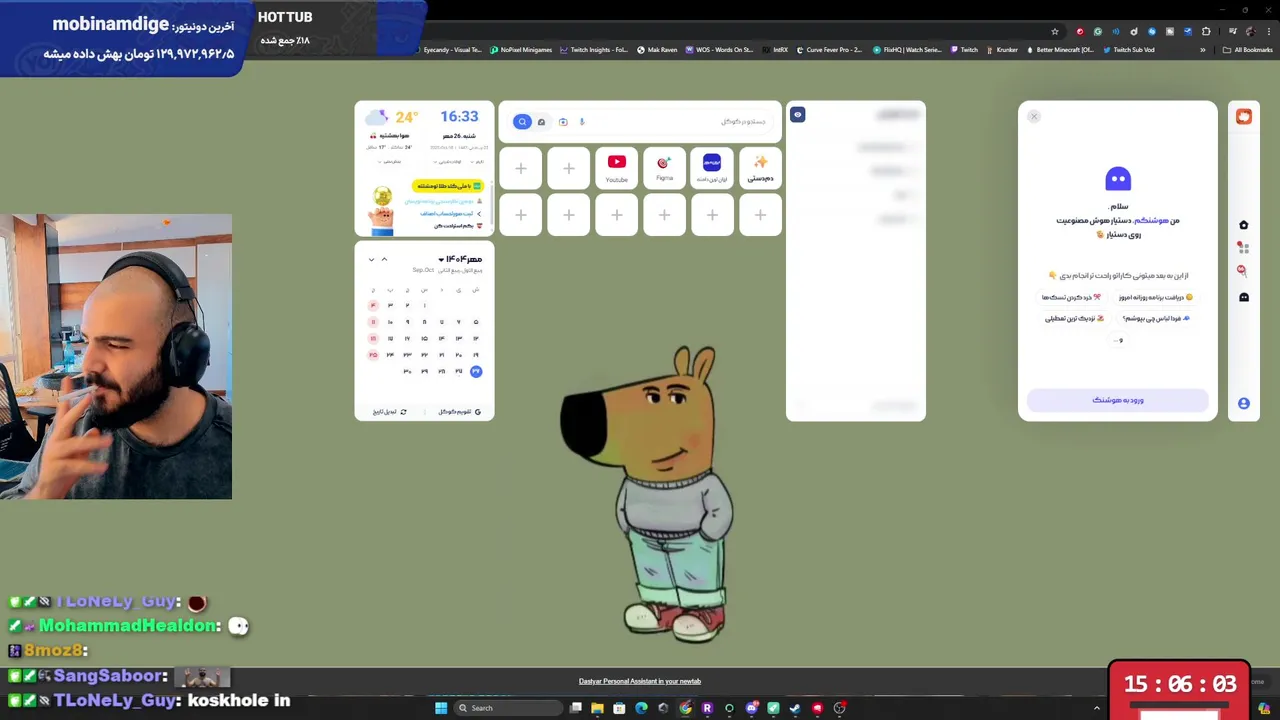Screen dimensions: 1280x720
Task: Open the ghost assistant icon in the right sidebar
Action: point(1244,297)
